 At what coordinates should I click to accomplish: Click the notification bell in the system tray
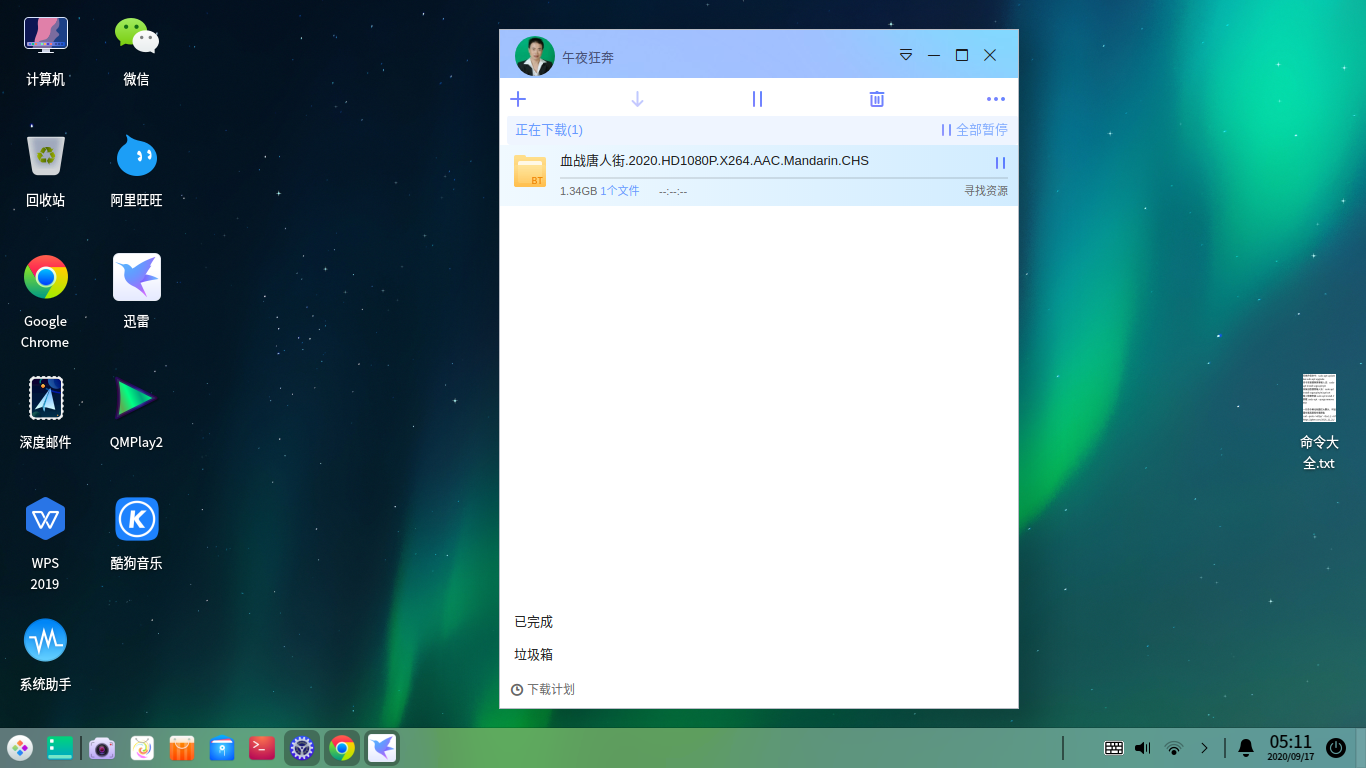pyautogui.click(x=1245, y=747)
